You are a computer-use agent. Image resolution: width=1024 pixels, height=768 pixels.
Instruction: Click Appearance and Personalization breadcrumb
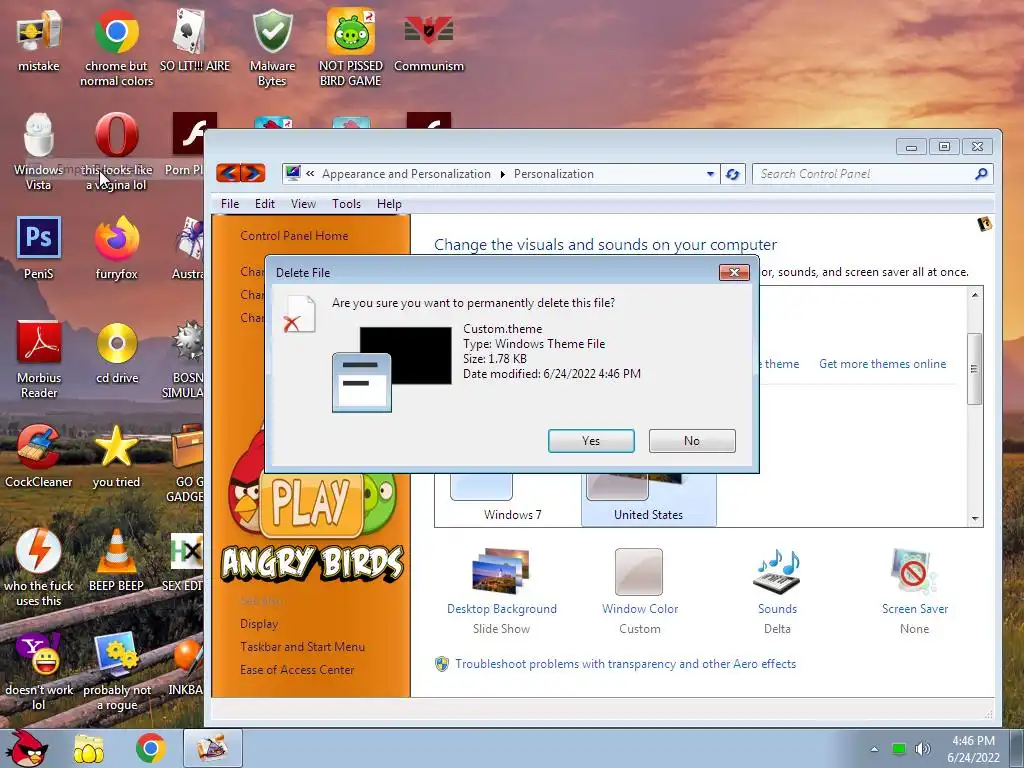(406, 174)
